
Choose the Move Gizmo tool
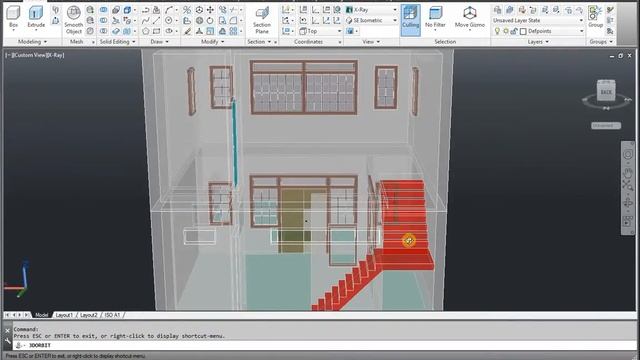click(x=470, y=17)
